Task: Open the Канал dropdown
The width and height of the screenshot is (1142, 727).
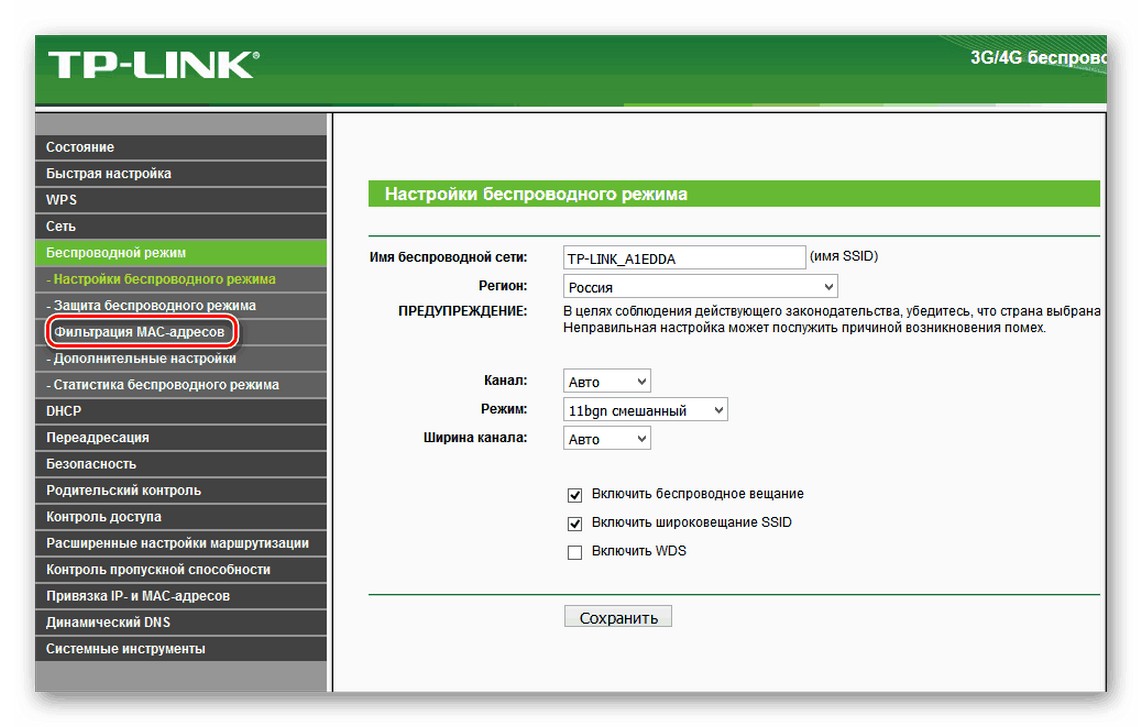Action: pos(607,381)
